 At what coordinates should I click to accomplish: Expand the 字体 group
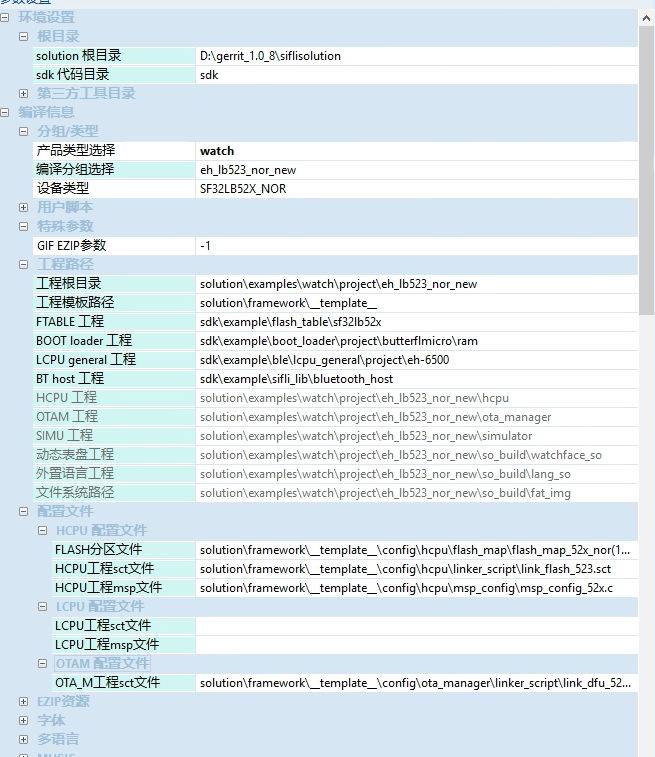23,720
